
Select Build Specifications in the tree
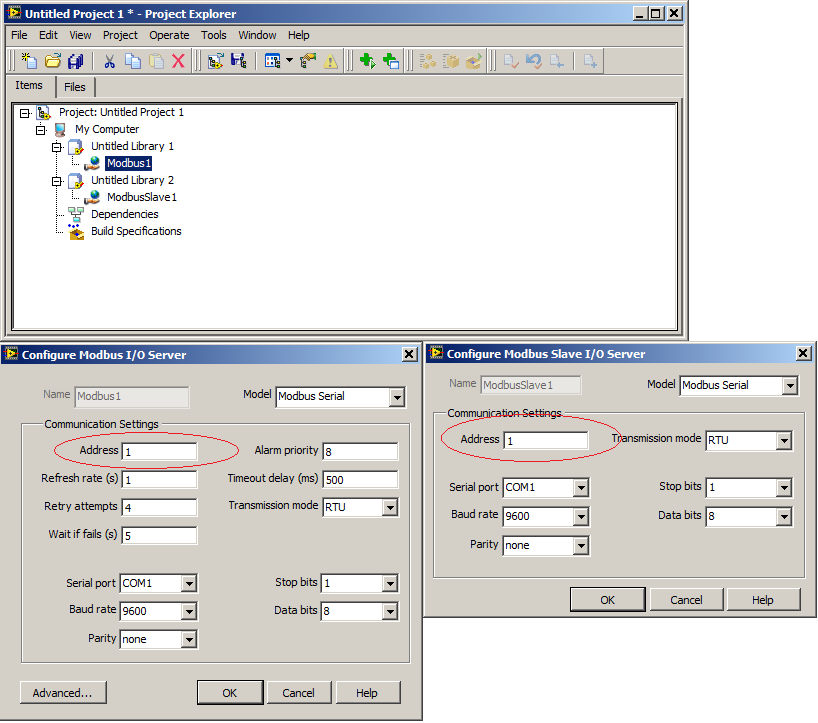(136, 231)
